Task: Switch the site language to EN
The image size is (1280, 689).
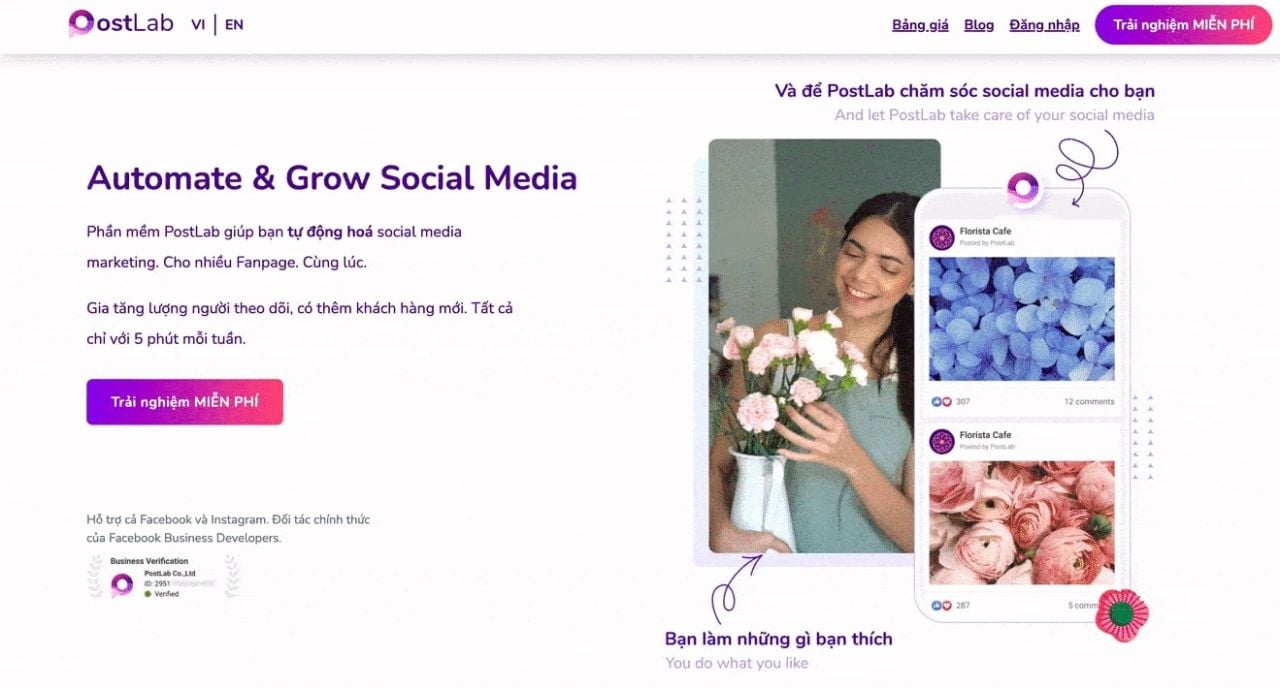Action: (x=234, y=25)
